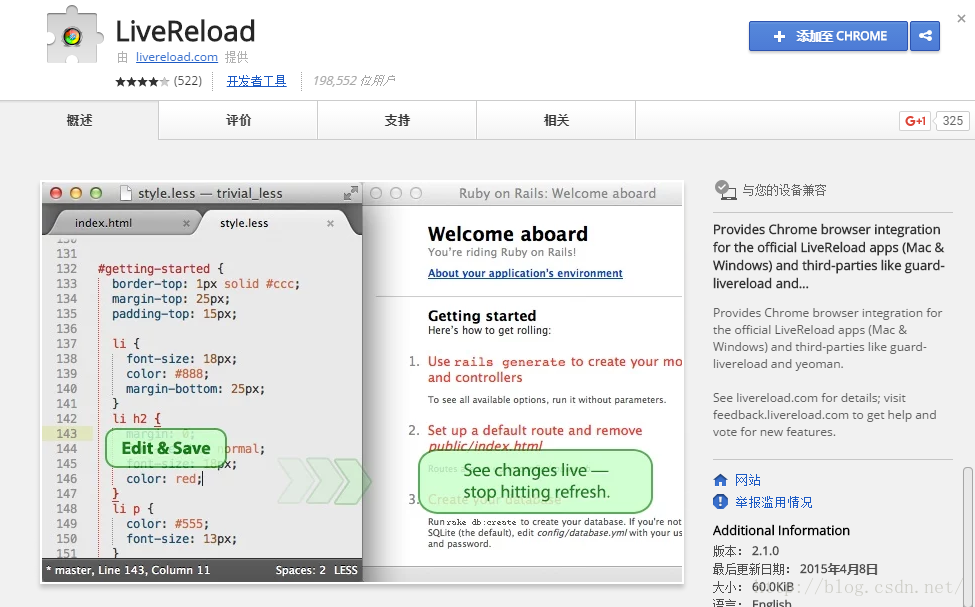Switch to the 概述 tab
This screenshot has width=975, height=607.
(x=80, y=120)
